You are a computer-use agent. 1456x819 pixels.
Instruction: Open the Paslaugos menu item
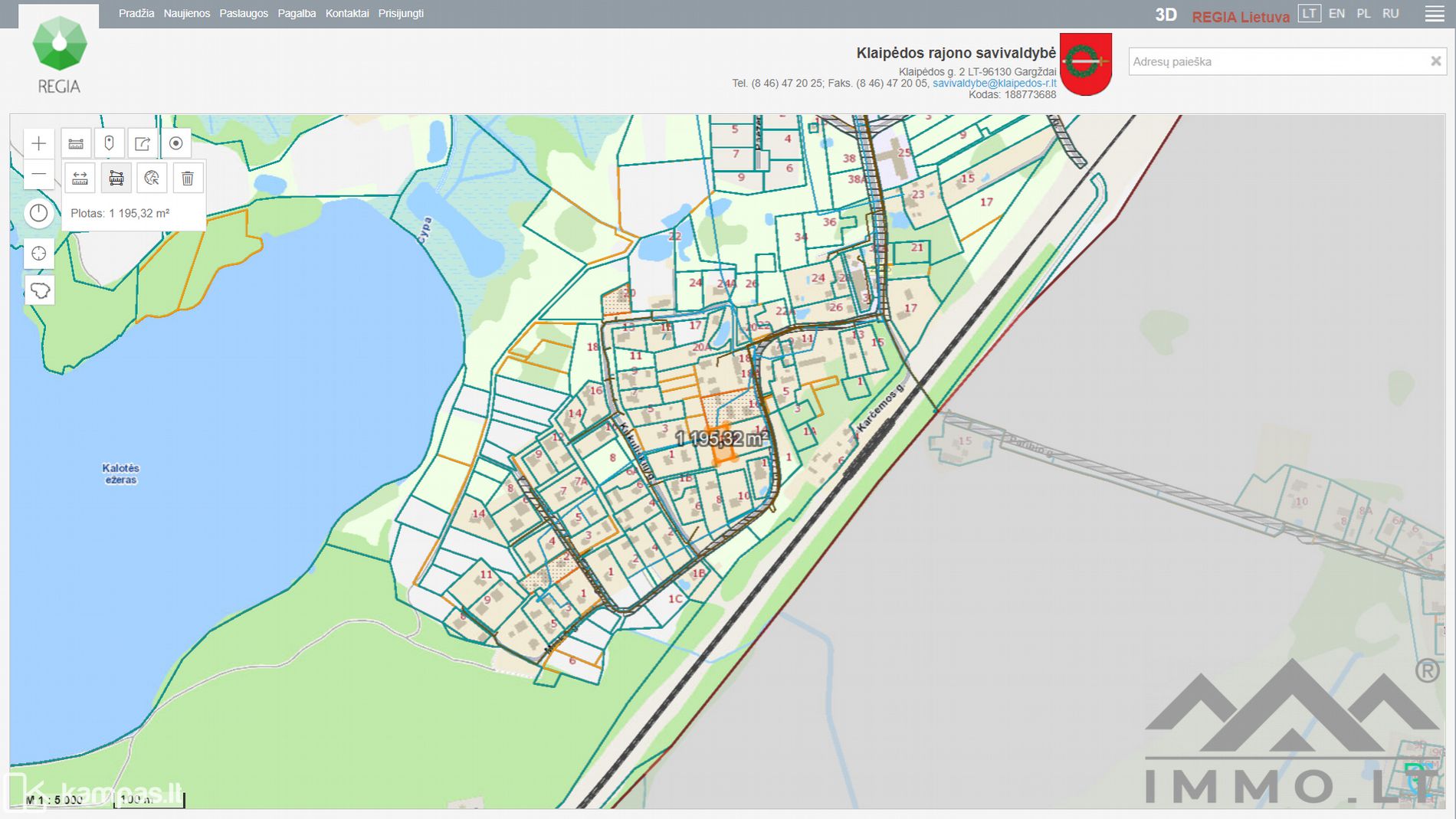(x=244, y=14)
